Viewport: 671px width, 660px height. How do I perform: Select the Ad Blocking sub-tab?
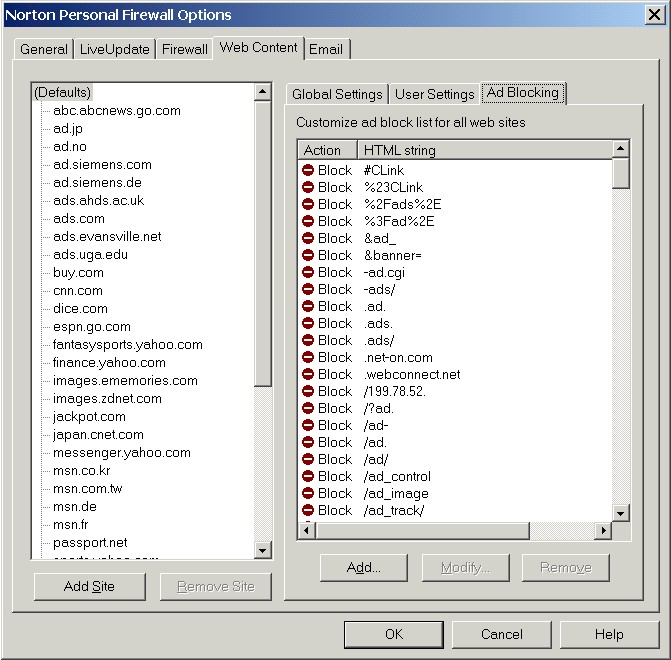523,92
